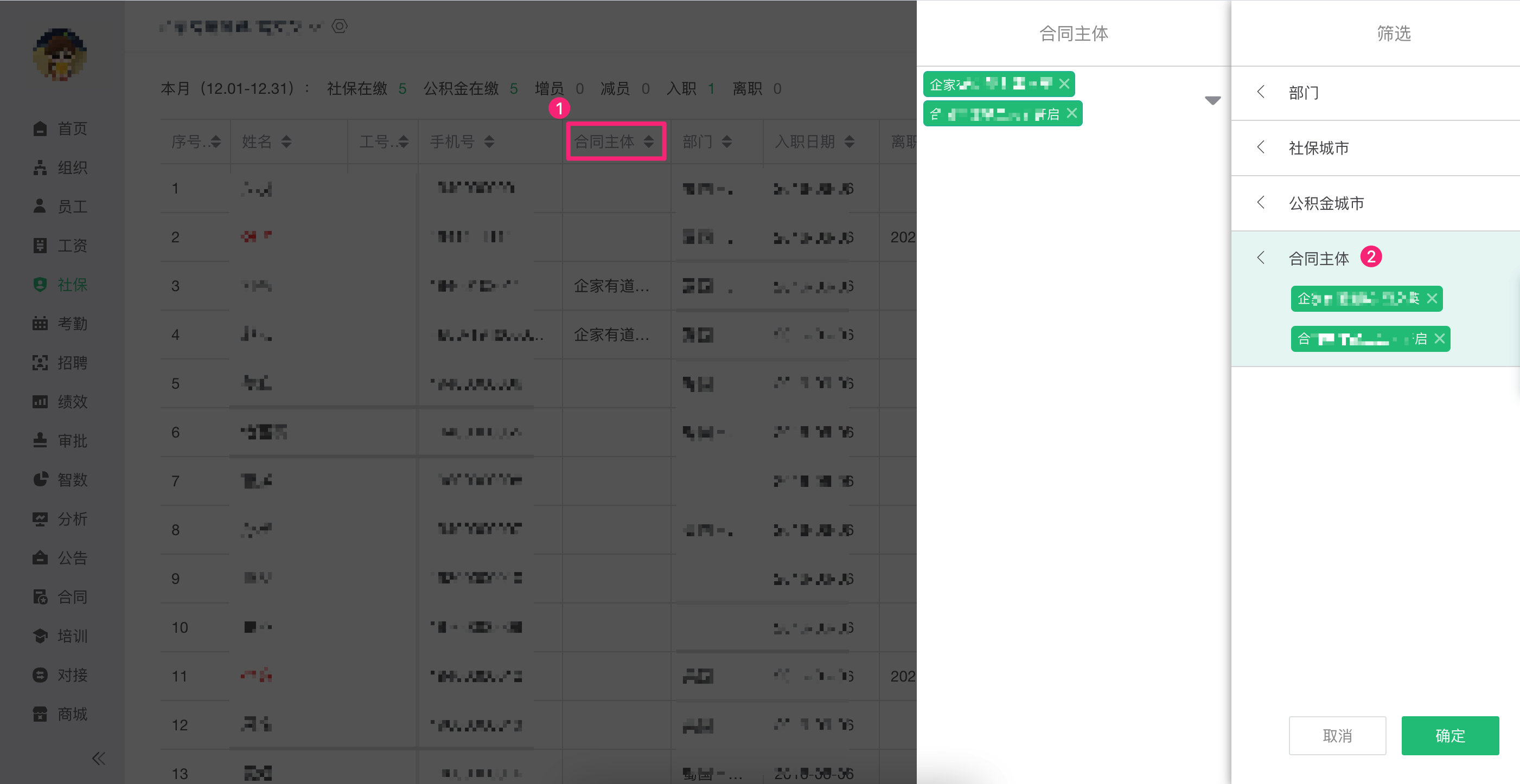Open the 审批 approval module

[x=72, y=441]
